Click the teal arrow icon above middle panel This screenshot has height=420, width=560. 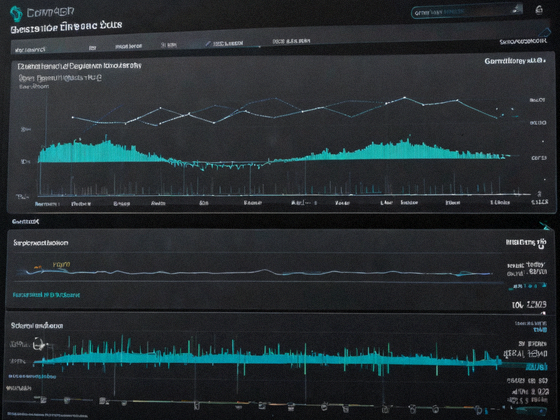coord(545,226)
